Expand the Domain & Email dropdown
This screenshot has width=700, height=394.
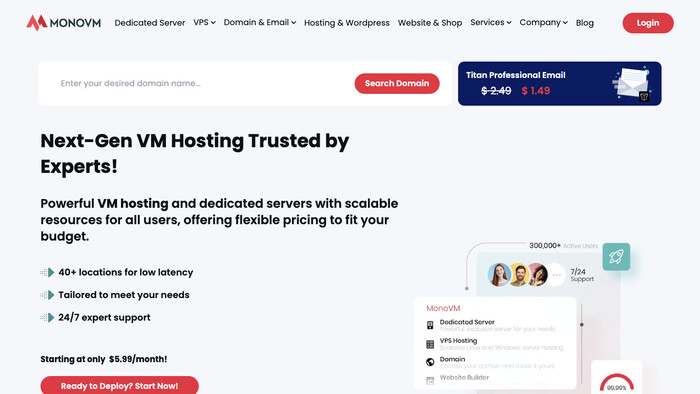click(260, 22)
